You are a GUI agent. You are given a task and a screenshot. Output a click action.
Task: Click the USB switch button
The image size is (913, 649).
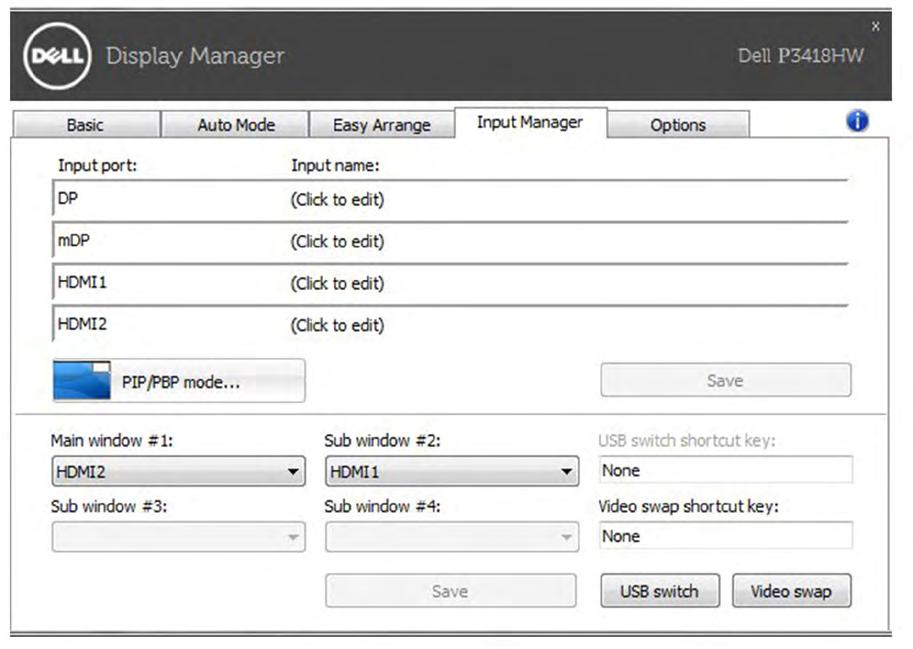coord(660,591)
